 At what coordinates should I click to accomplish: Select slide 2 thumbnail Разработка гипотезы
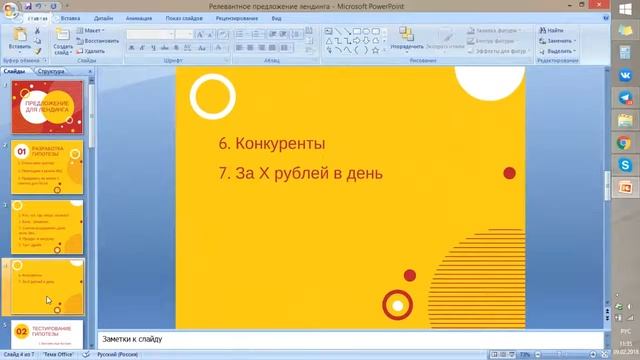tap(47, 167)
